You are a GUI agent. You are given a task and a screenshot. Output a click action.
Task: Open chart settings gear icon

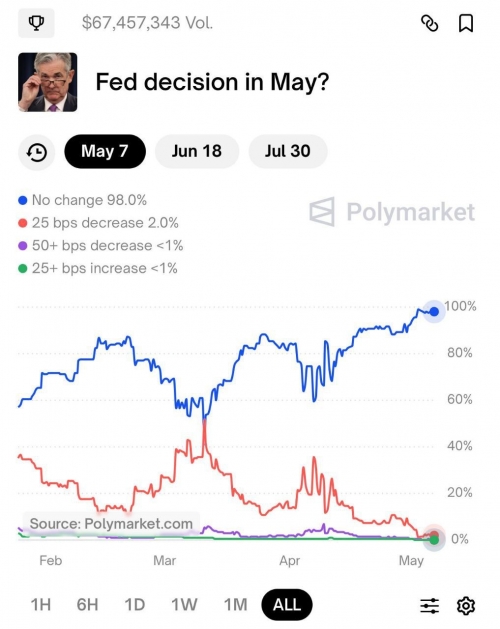(466, 605)
